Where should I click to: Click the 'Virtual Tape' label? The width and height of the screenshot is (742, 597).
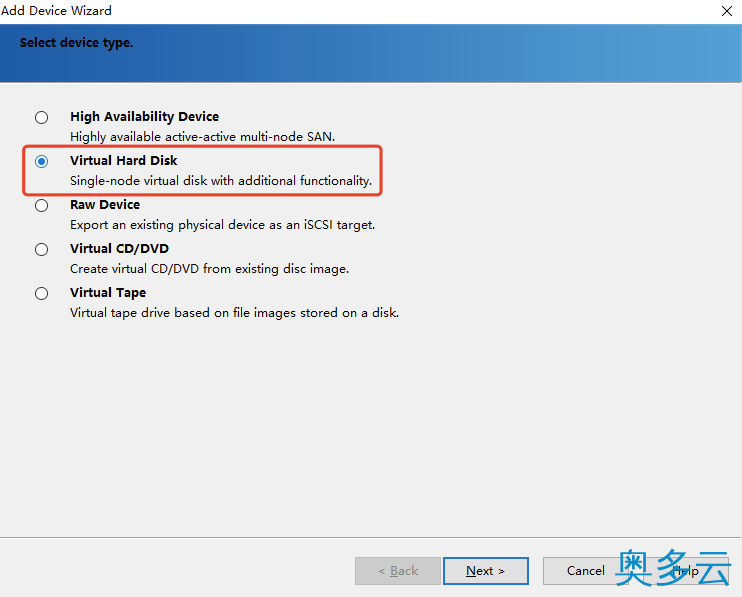[108, 293]
